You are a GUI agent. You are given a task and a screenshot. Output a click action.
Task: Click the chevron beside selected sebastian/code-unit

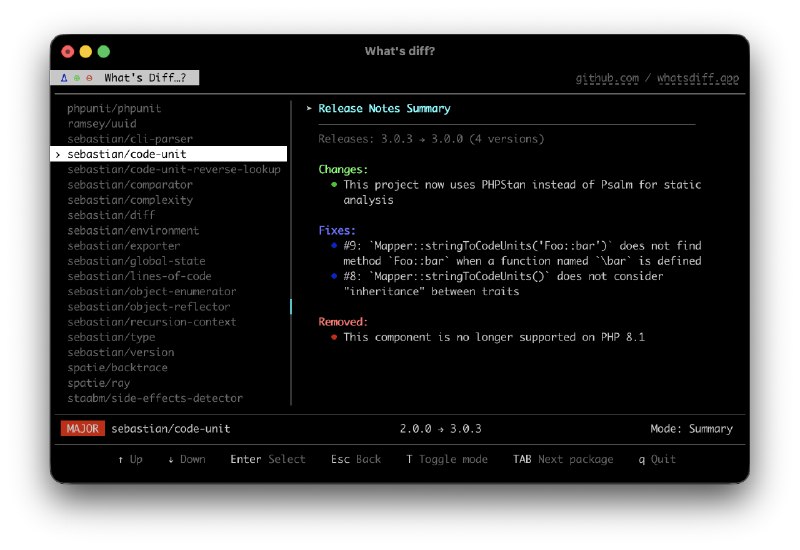click(58, 155)
